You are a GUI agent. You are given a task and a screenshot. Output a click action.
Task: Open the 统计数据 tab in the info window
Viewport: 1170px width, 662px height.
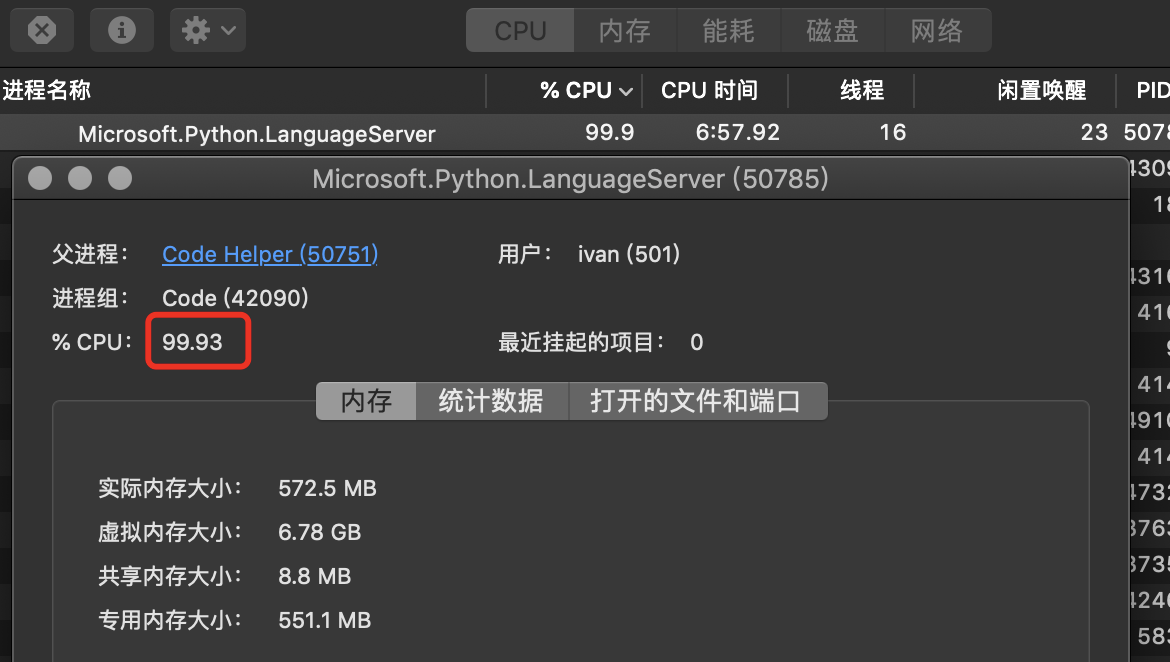tap(489, 401)
